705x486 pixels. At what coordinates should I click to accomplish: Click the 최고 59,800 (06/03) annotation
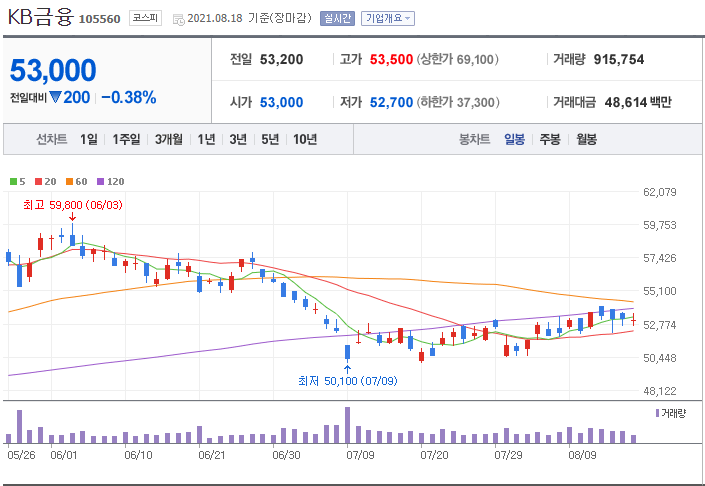click(x=72, y=205)
